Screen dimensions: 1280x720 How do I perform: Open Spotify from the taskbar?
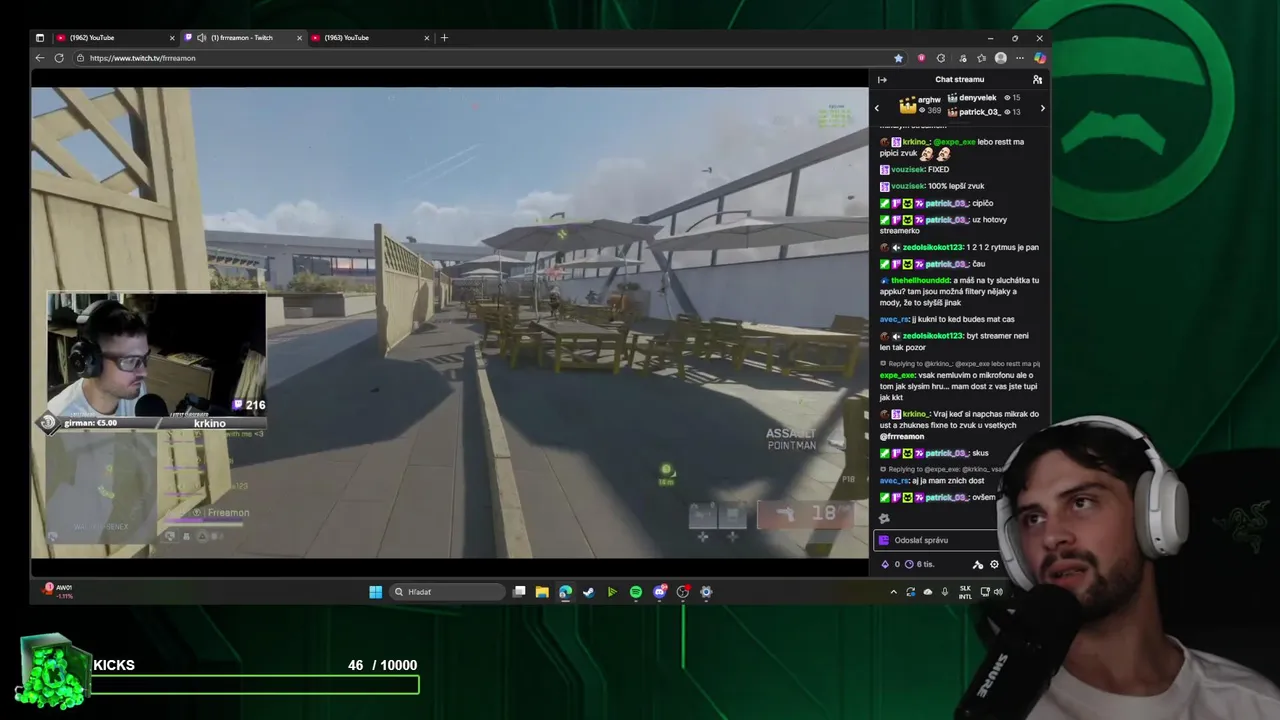[636, 592]
